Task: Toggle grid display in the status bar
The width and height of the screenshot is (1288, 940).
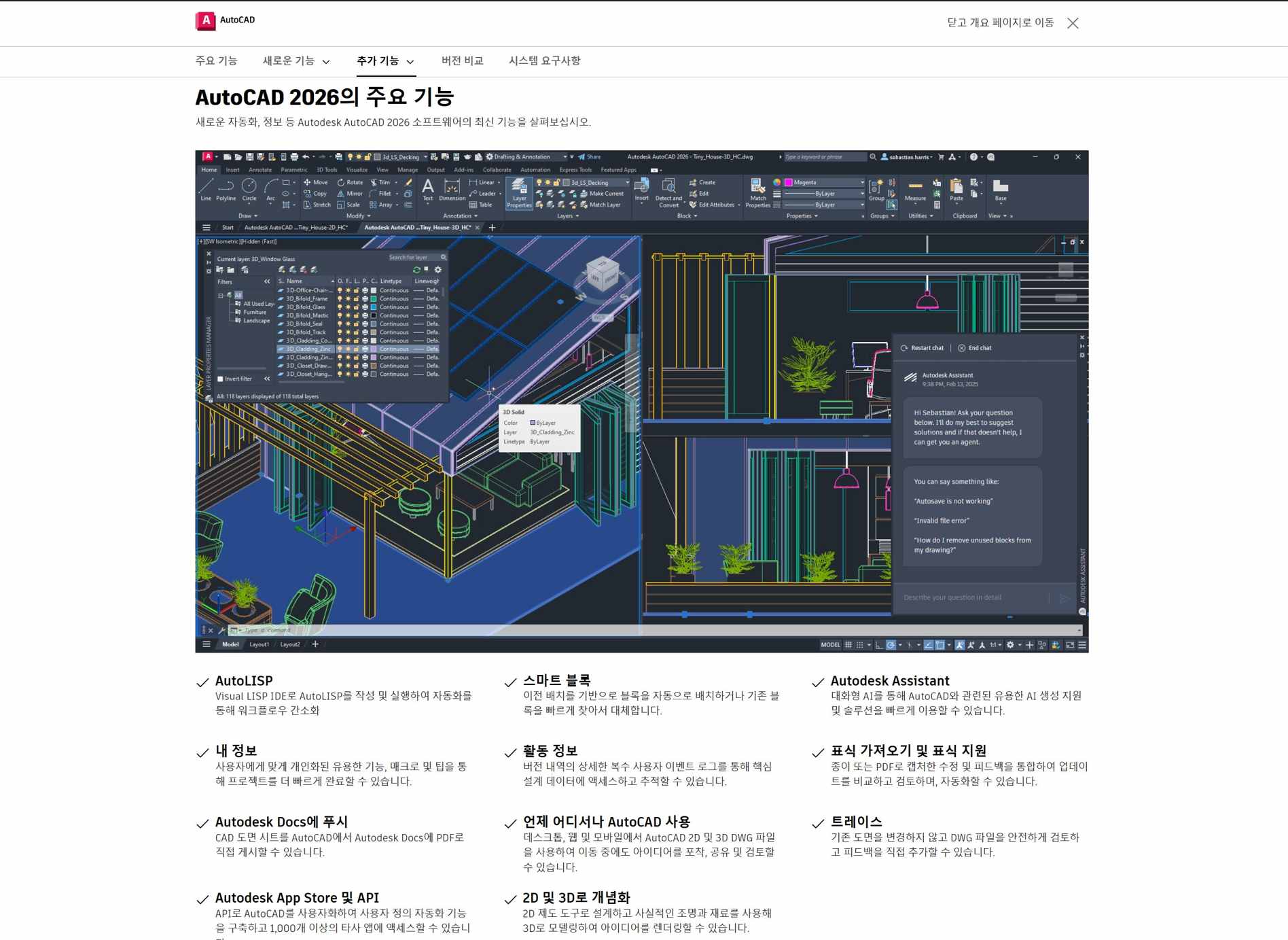Action: pyautogui.click(x=848, y=645)
